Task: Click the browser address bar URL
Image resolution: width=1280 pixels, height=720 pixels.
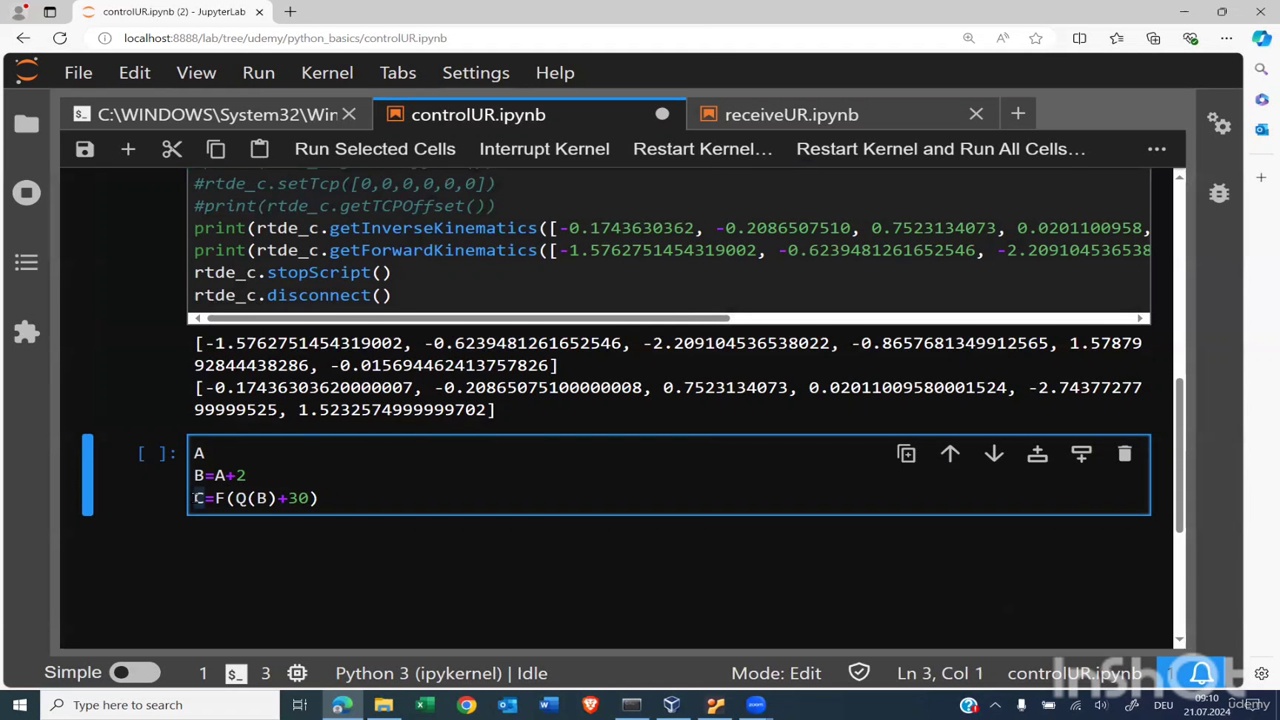Action: pos(285,38)
